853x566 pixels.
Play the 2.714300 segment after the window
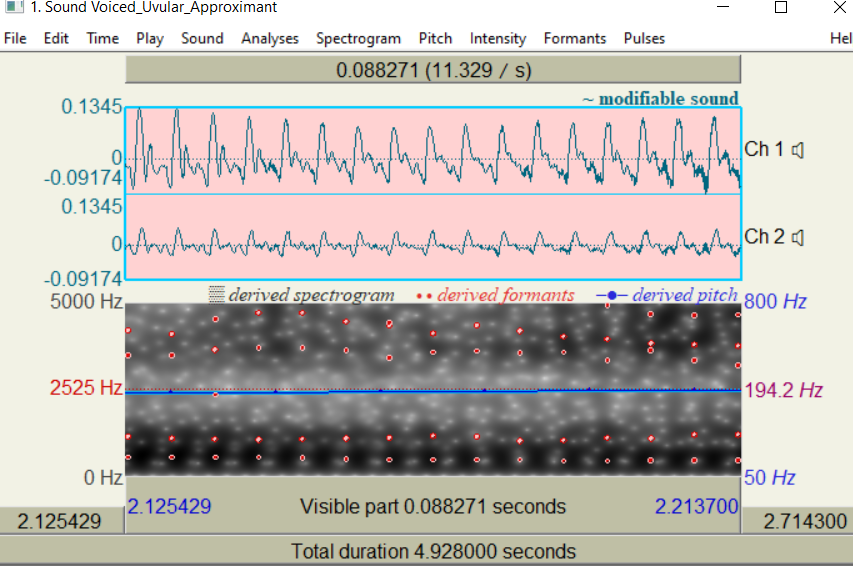(797, 521)
